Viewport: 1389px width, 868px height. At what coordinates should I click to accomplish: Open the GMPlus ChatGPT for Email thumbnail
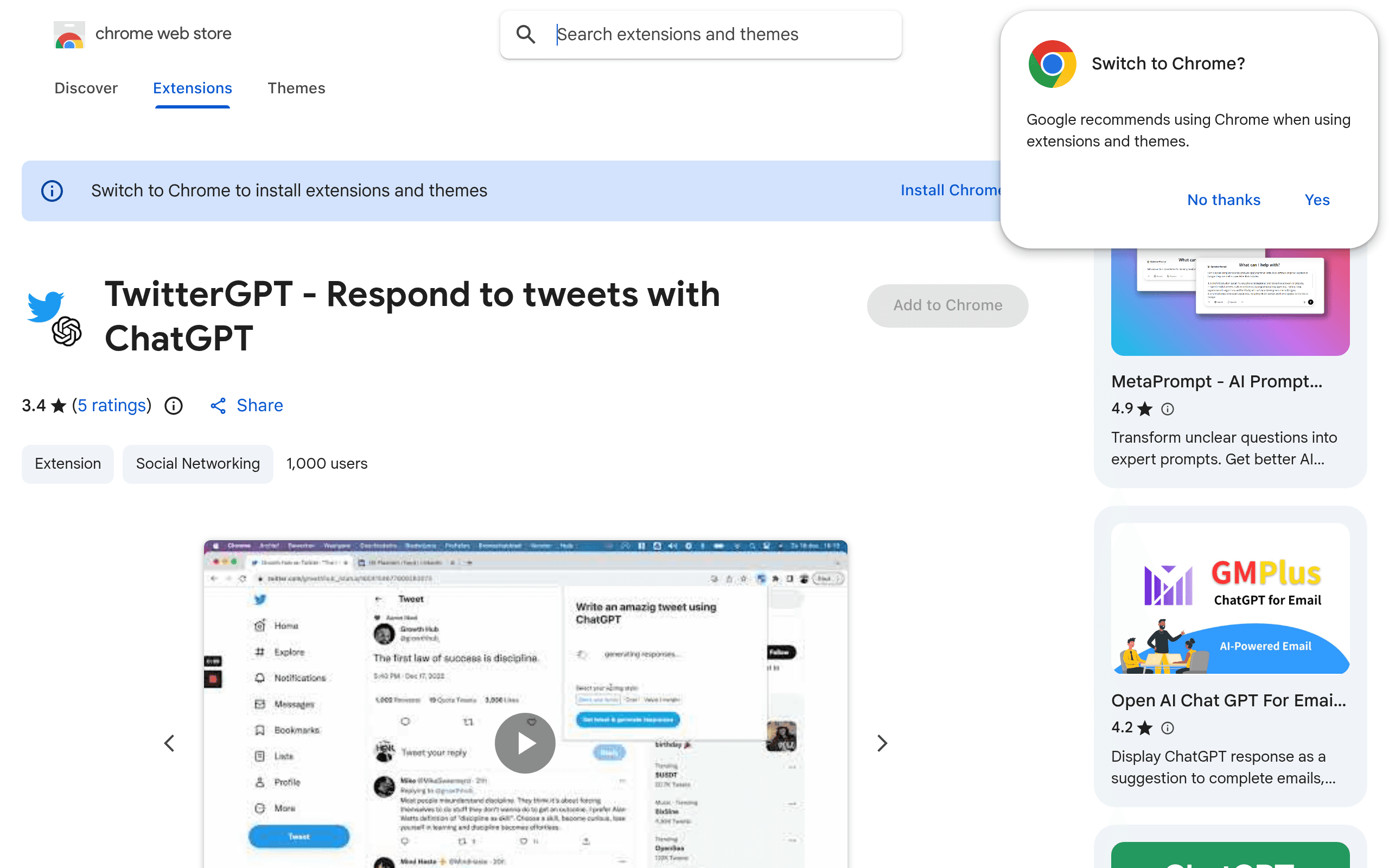click(x=1230, y=598)
